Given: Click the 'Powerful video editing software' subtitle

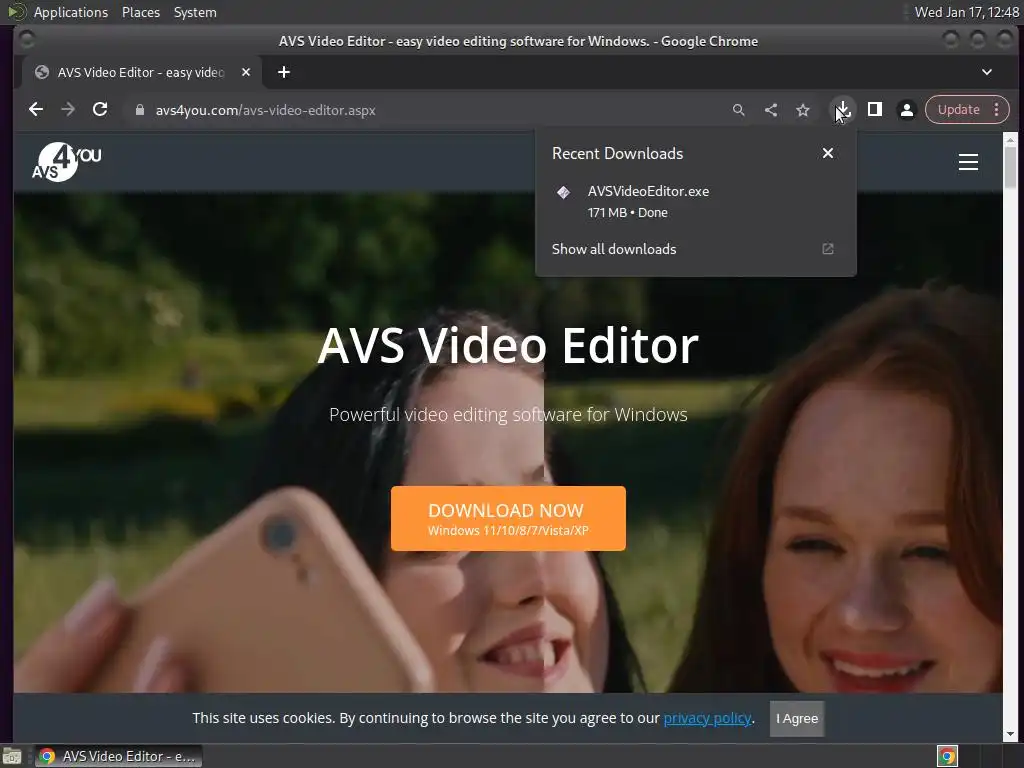Looking at the screenshot, I should pyautogui.click(x=508, y=415).
